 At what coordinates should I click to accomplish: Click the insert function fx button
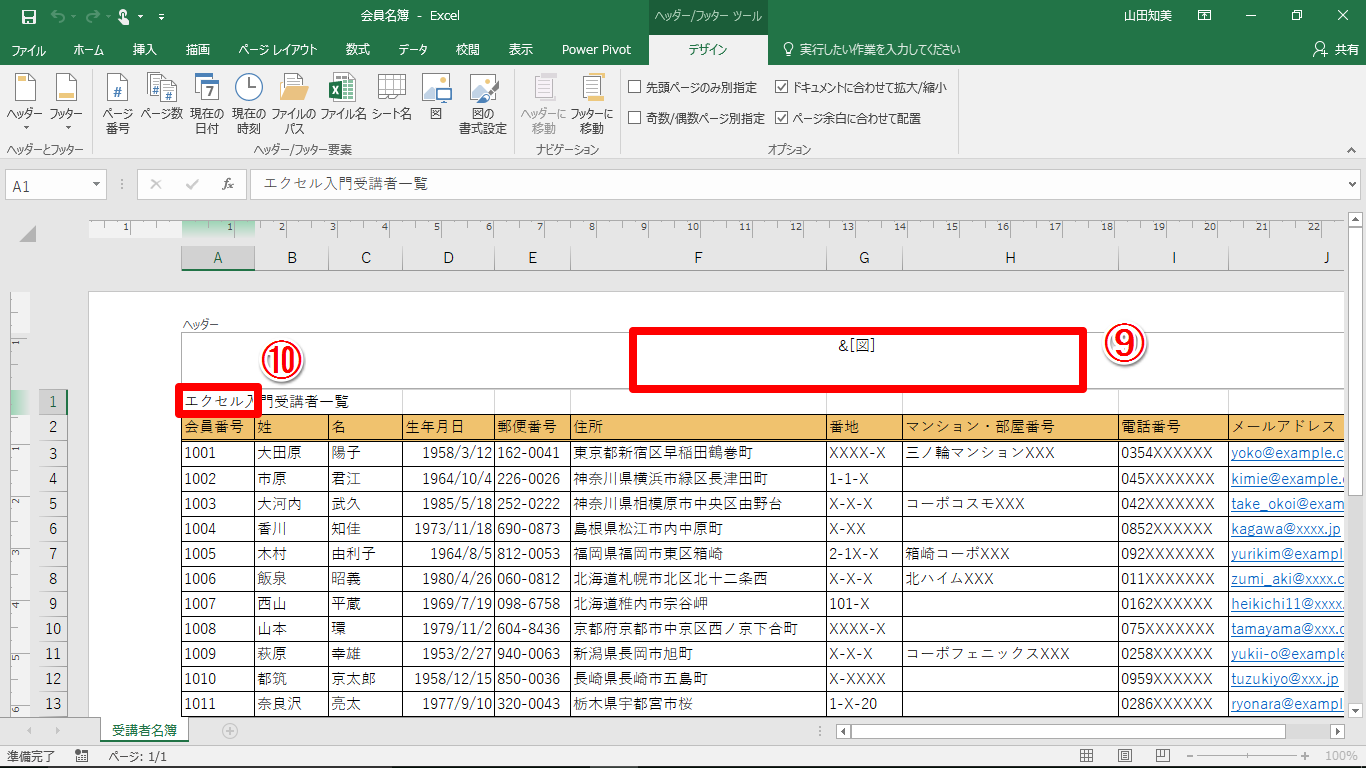pos(228,185)
